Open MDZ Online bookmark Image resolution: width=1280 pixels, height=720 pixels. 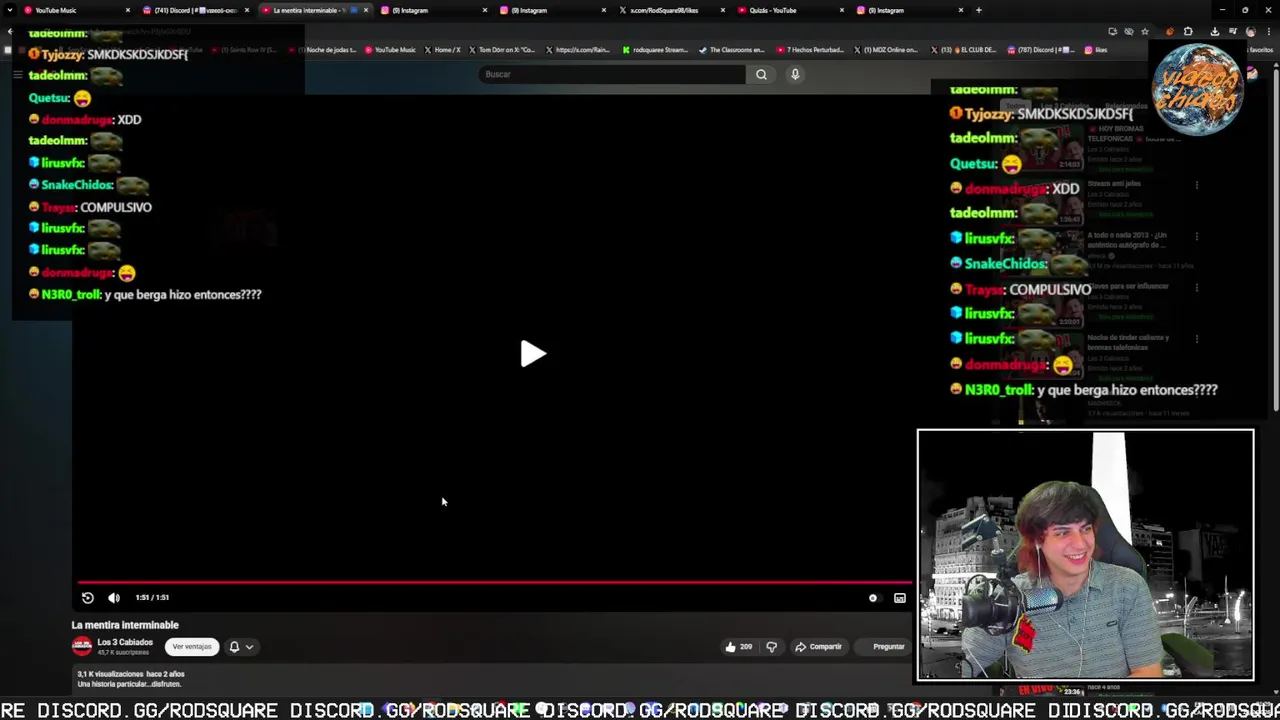(886, 50)
